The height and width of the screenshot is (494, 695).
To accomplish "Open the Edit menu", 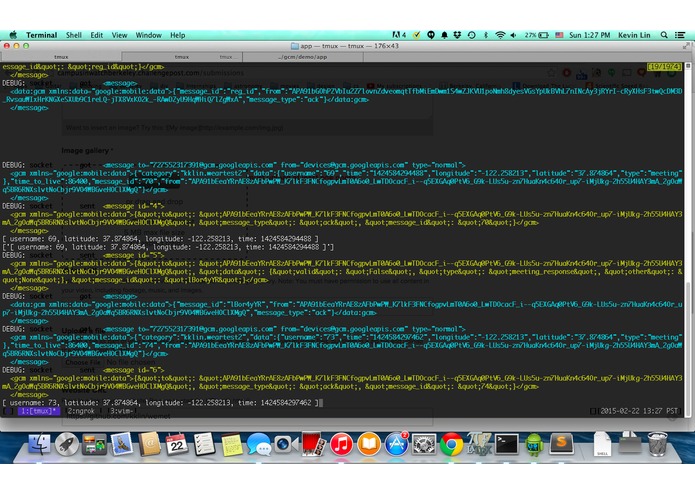I will (x=96, y=35).
